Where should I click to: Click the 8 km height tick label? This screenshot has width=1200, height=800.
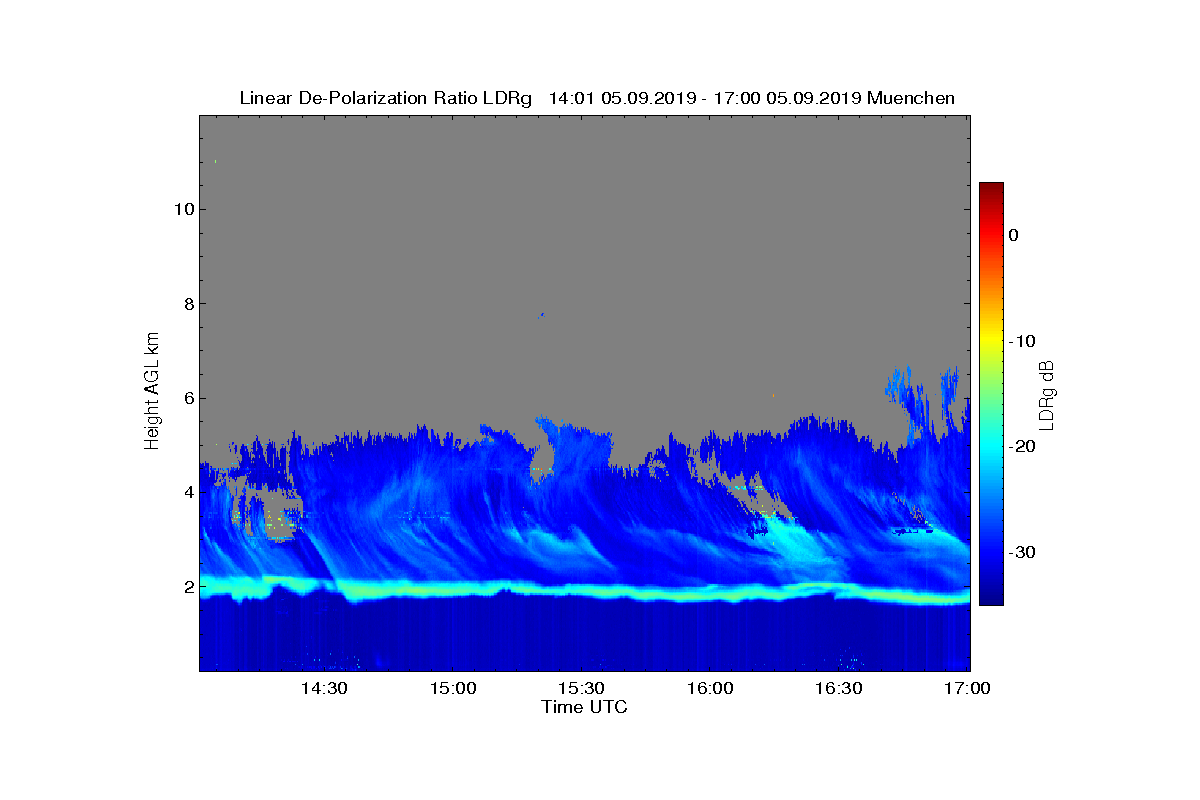click(186, 304)
